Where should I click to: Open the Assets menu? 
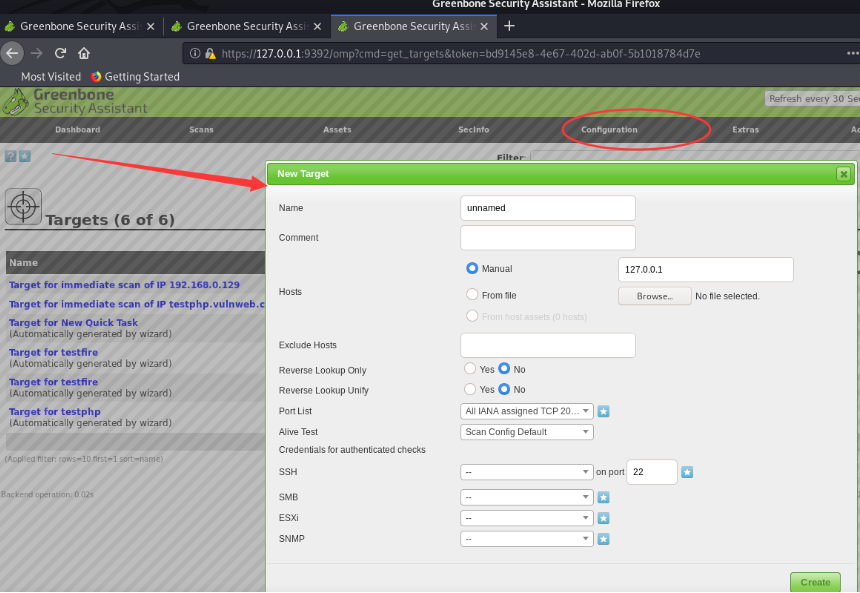pos(337,130)
